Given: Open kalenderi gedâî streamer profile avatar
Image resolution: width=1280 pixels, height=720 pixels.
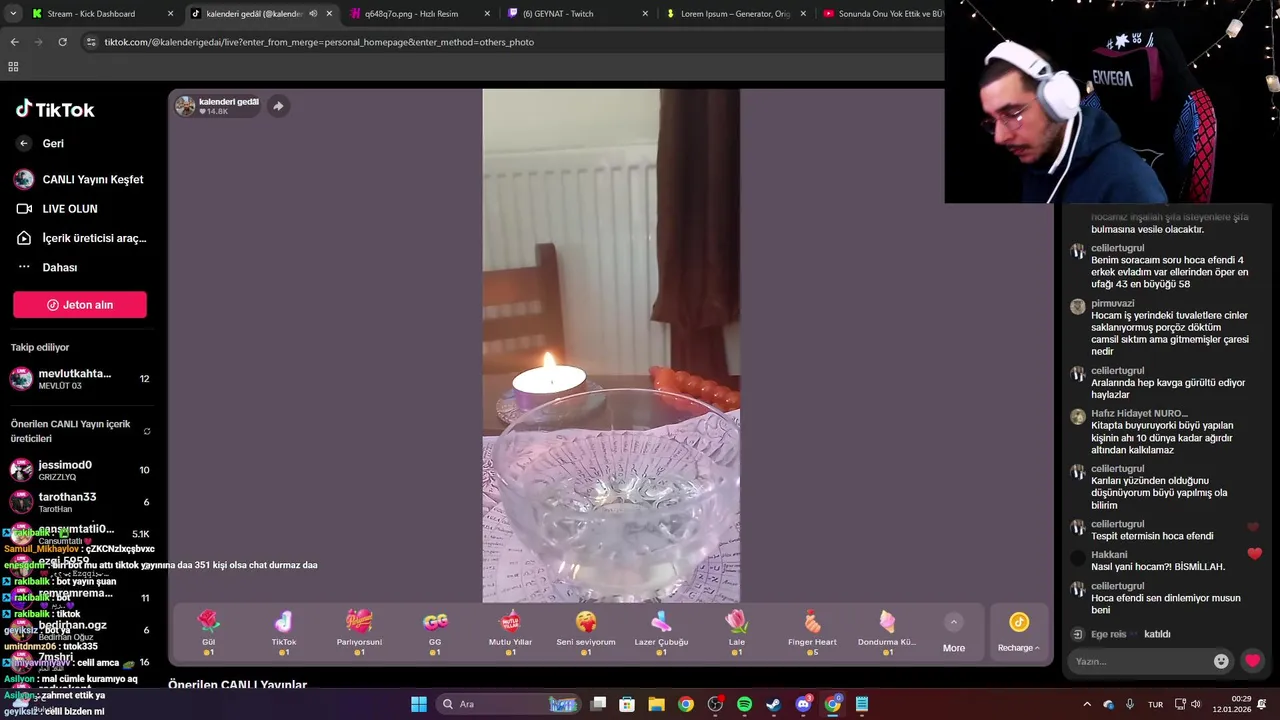Looking at the screenshot, I should (185, 106).
